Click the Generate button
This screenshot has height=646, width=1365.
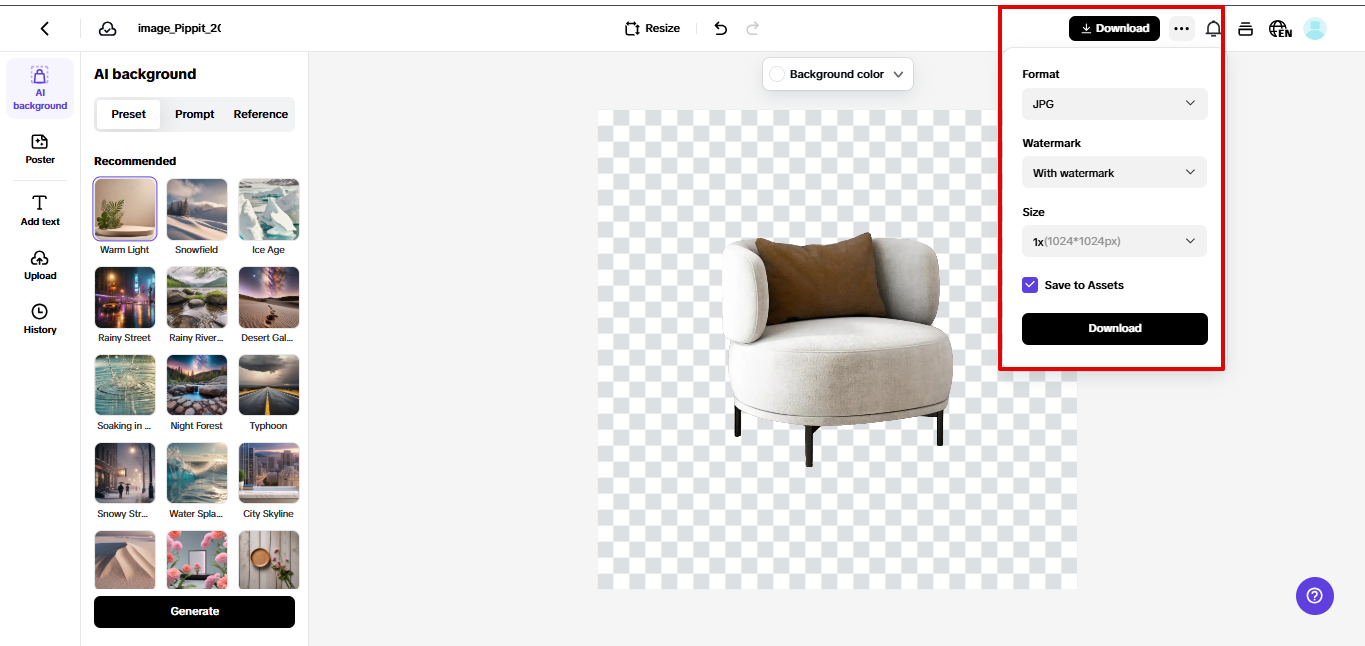[194, 612]
